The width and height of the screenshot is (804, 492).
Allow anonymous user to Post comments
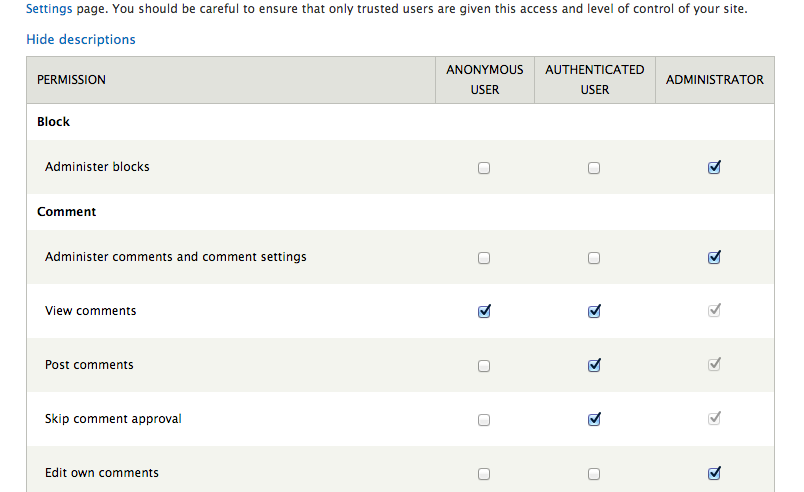coord(484,366)
